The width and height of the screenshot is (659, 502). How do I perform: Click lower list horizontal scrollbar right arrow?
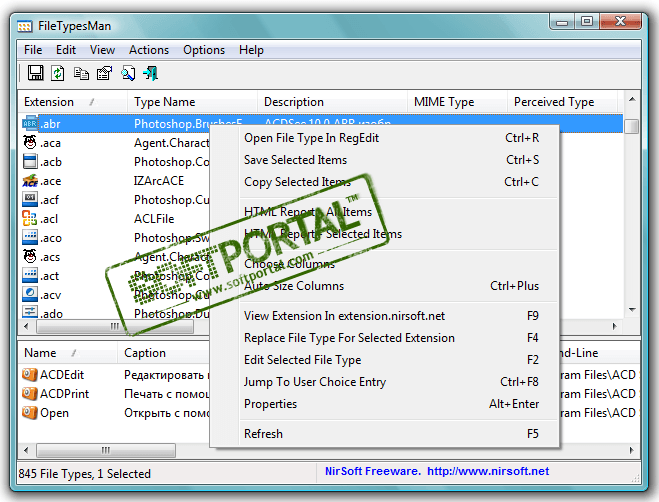tap(631, 450)
